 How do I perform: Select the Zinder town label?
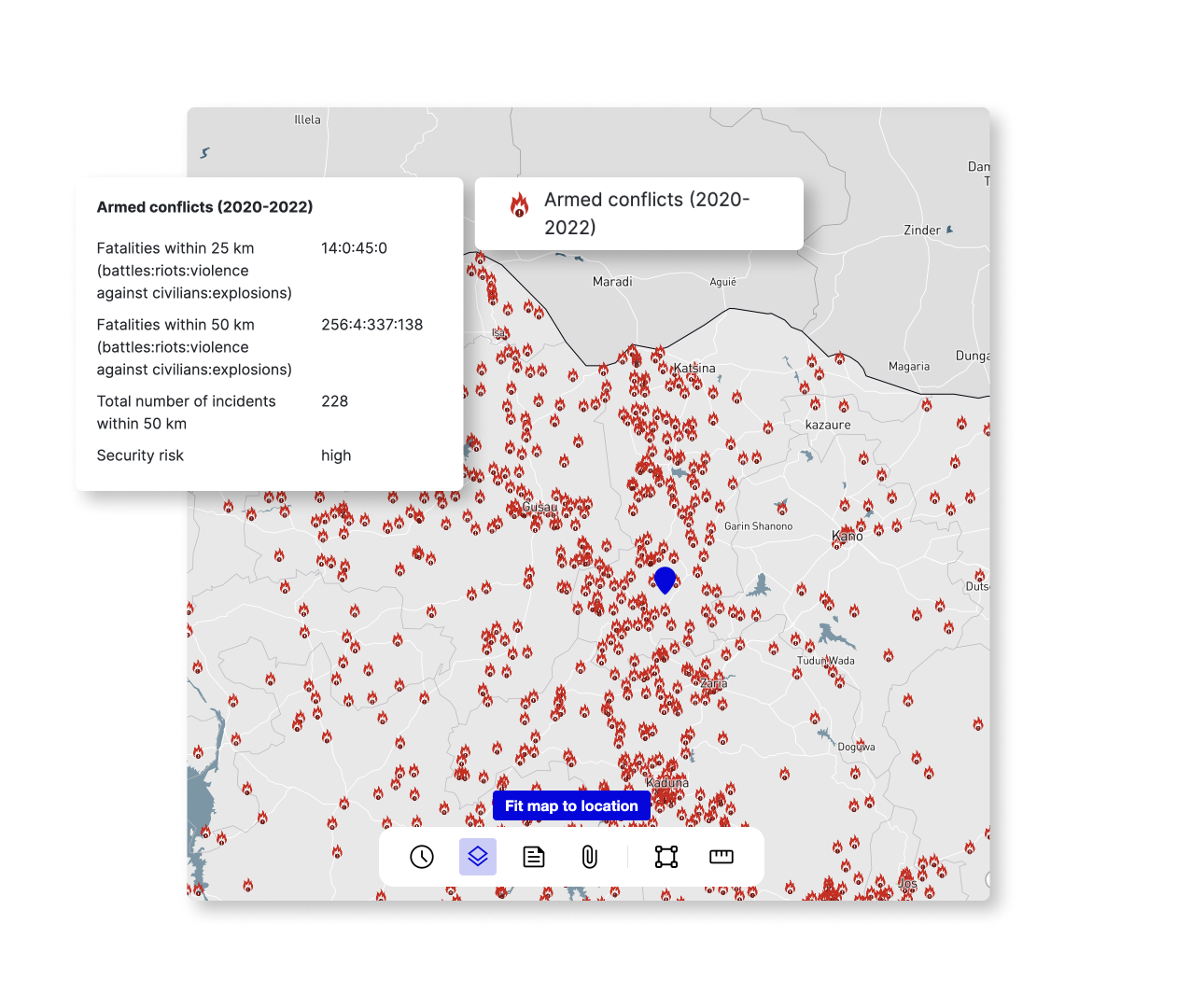[x=922, y=231]
